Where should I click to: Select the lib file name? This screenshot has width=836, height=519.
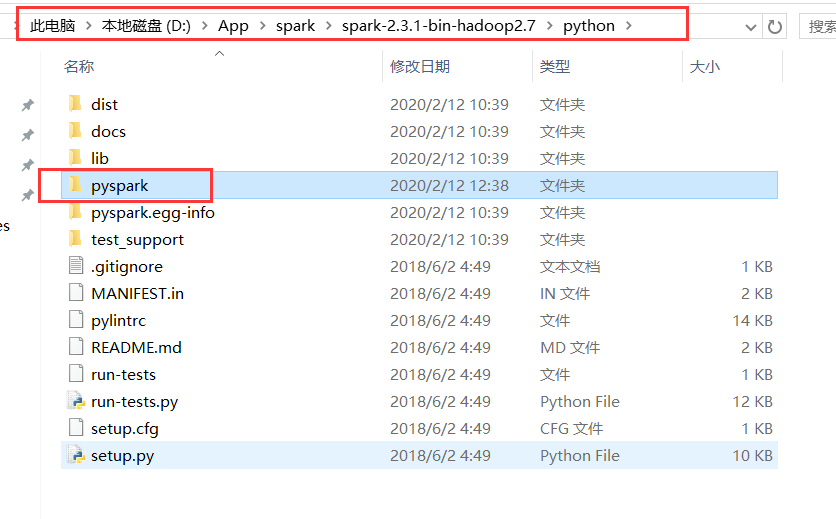(100, 158)
